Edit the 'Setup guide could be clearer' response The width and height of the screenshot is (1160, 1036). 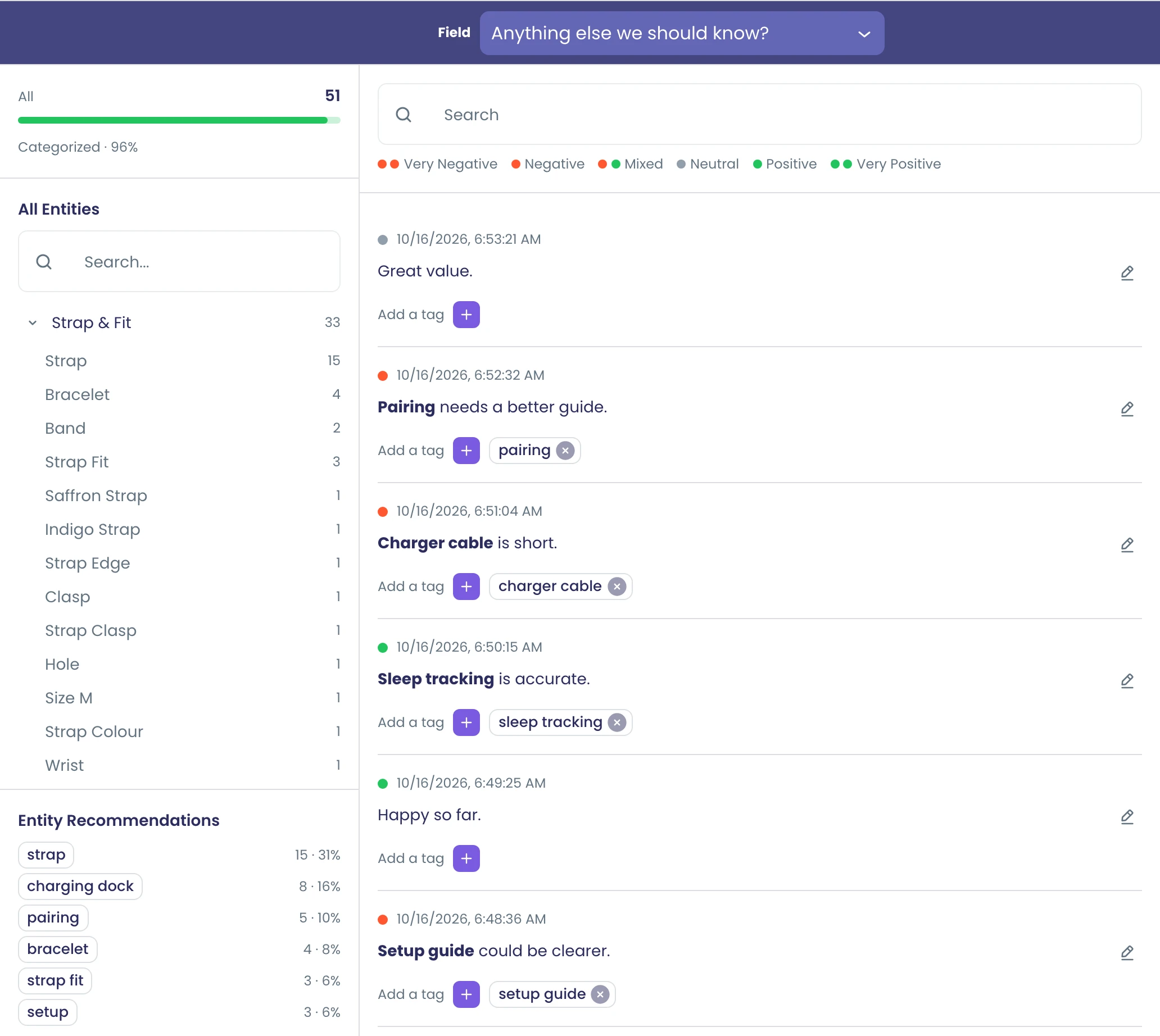pyautogui.click(x=1126, y=952)
